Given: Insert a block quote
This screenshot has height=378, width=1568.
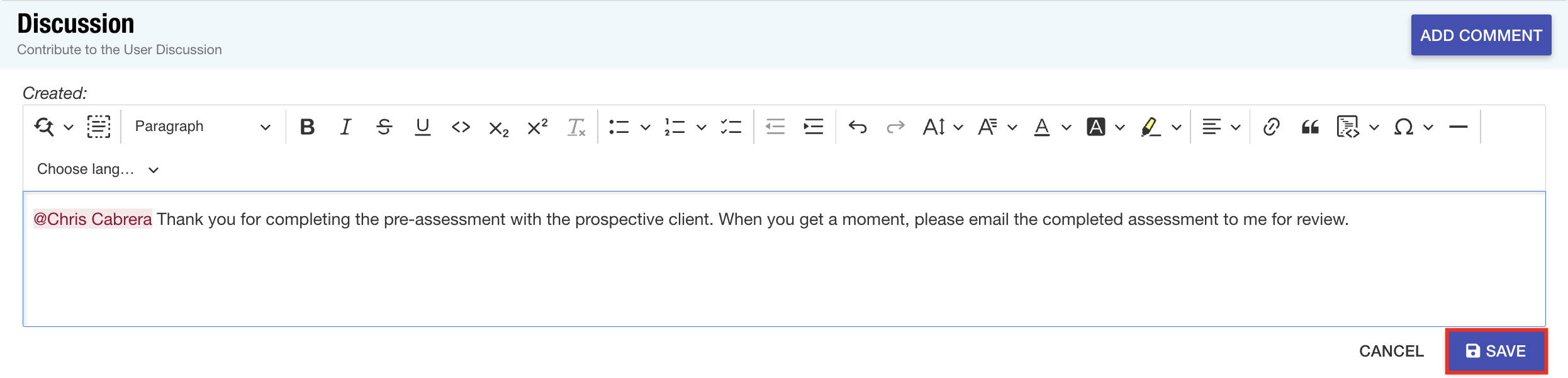Looking at the screenshot, I should pos(1310,127).
